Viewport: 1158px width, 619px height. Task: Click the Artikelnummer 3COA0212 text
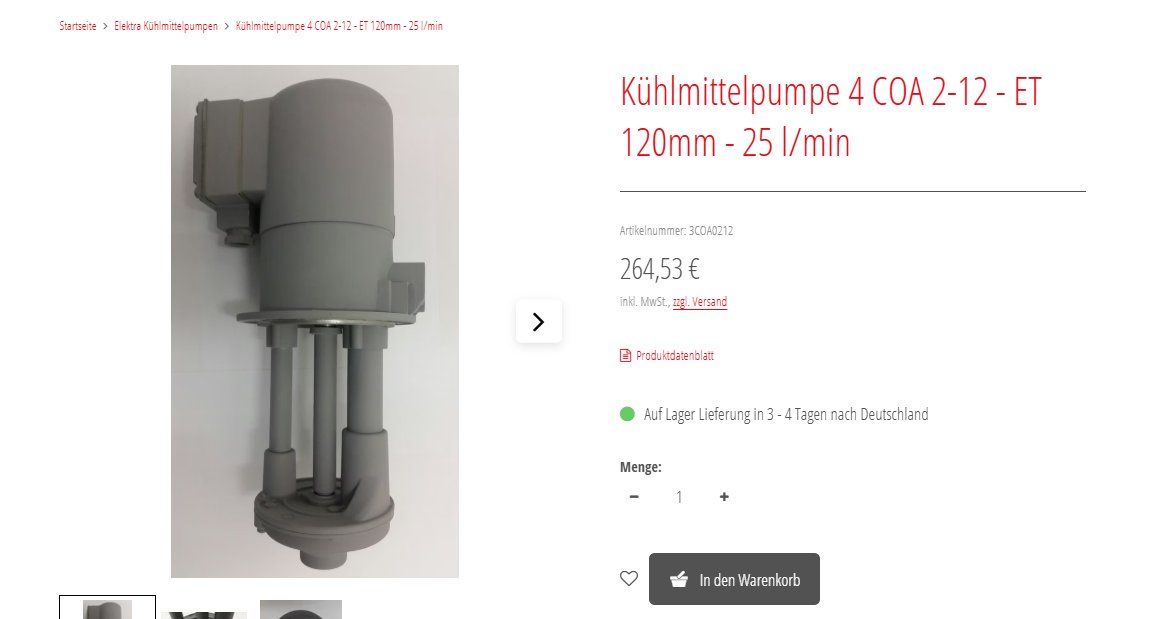point(676,230)
